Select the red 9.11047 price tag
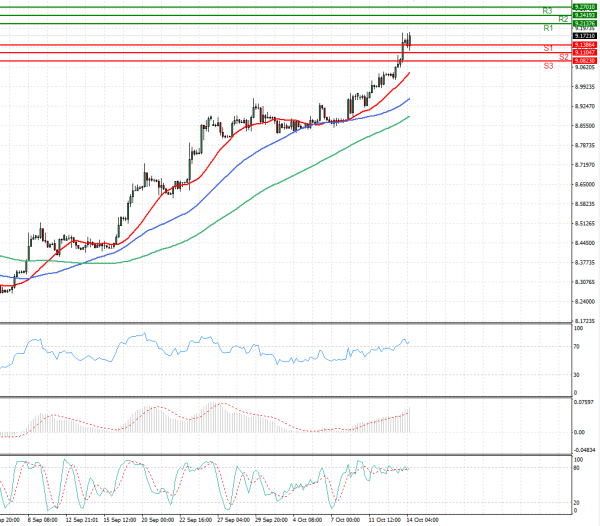The image size is (600, 526). click(x=585, y=52)
